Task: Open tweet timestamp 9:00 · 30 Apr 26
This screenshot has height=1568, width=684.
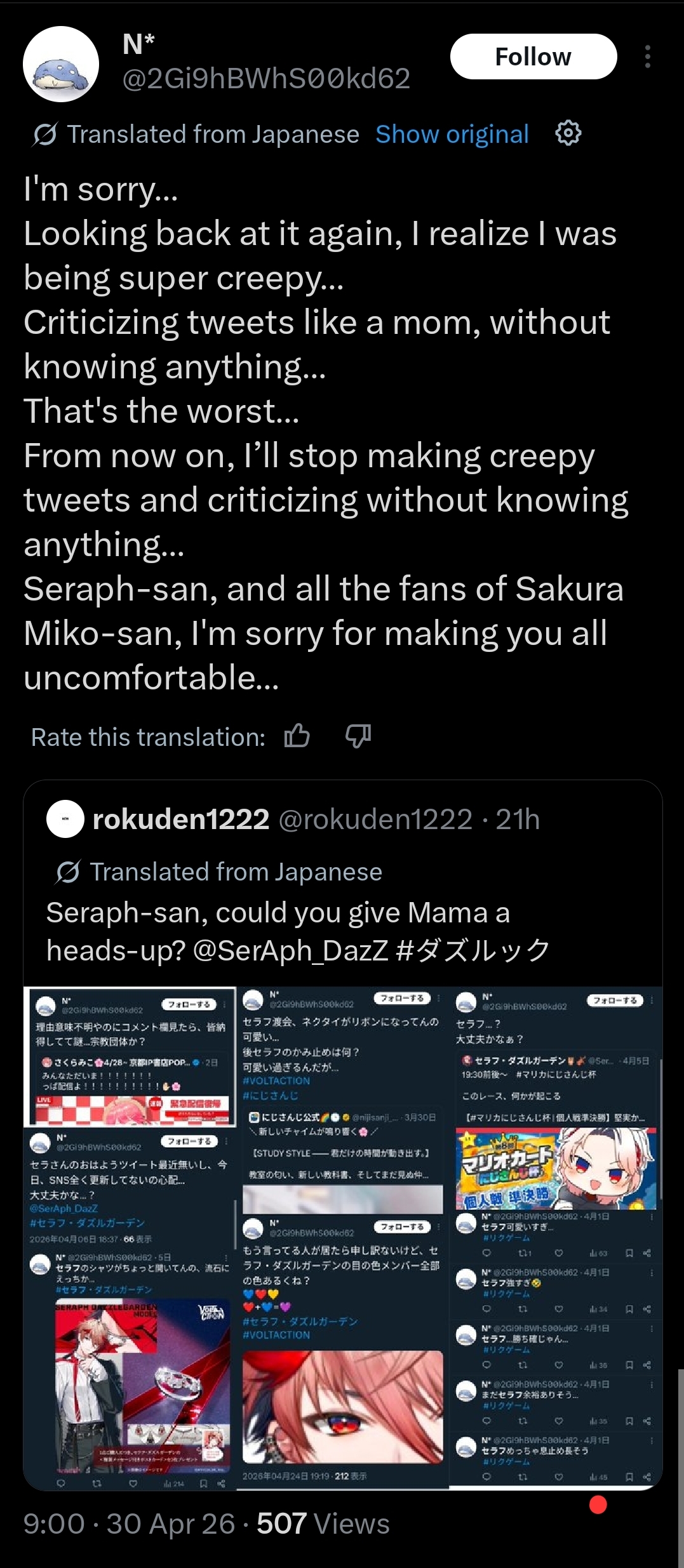Action: (129, 1524)
